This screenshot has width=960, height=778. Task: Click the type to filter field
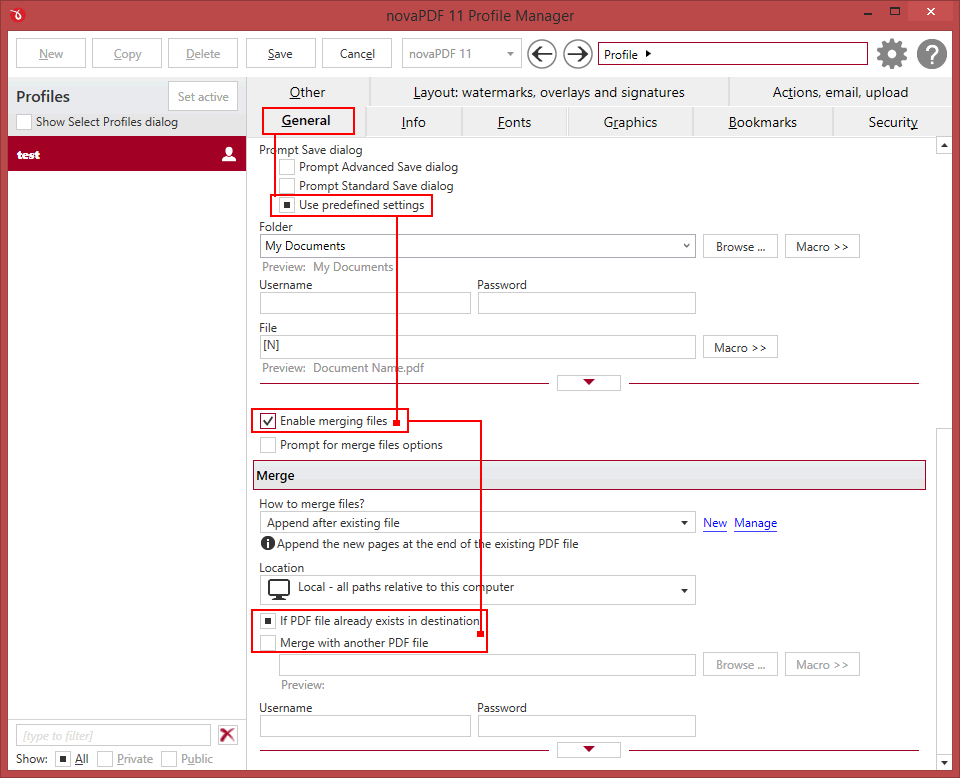tap(113, 735)
